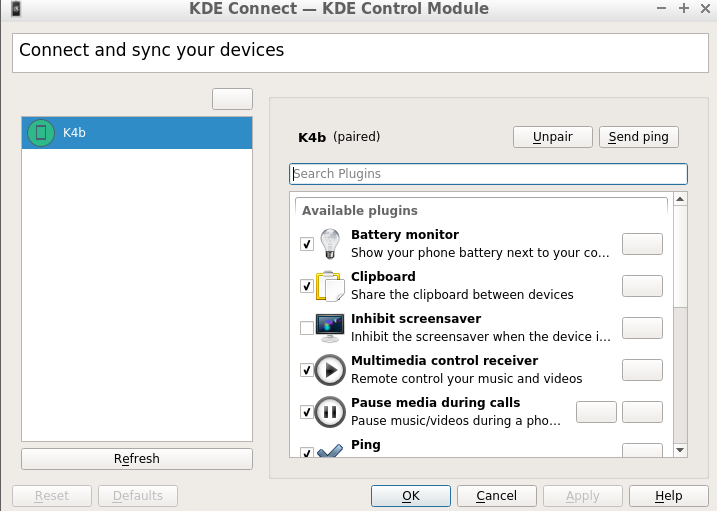Click the plugin list scroll down arrow
717x511 pixels.
coord(680,450)
